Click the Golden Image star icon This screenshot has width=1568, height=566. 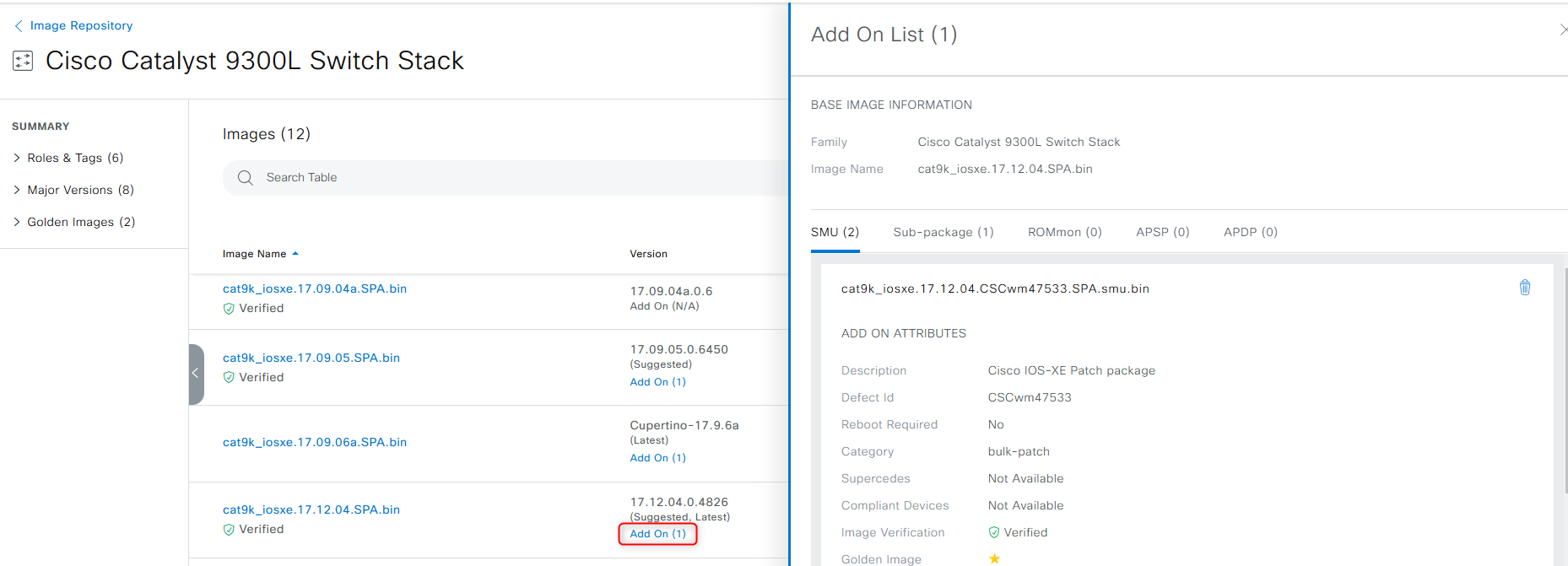click(995, 558)
